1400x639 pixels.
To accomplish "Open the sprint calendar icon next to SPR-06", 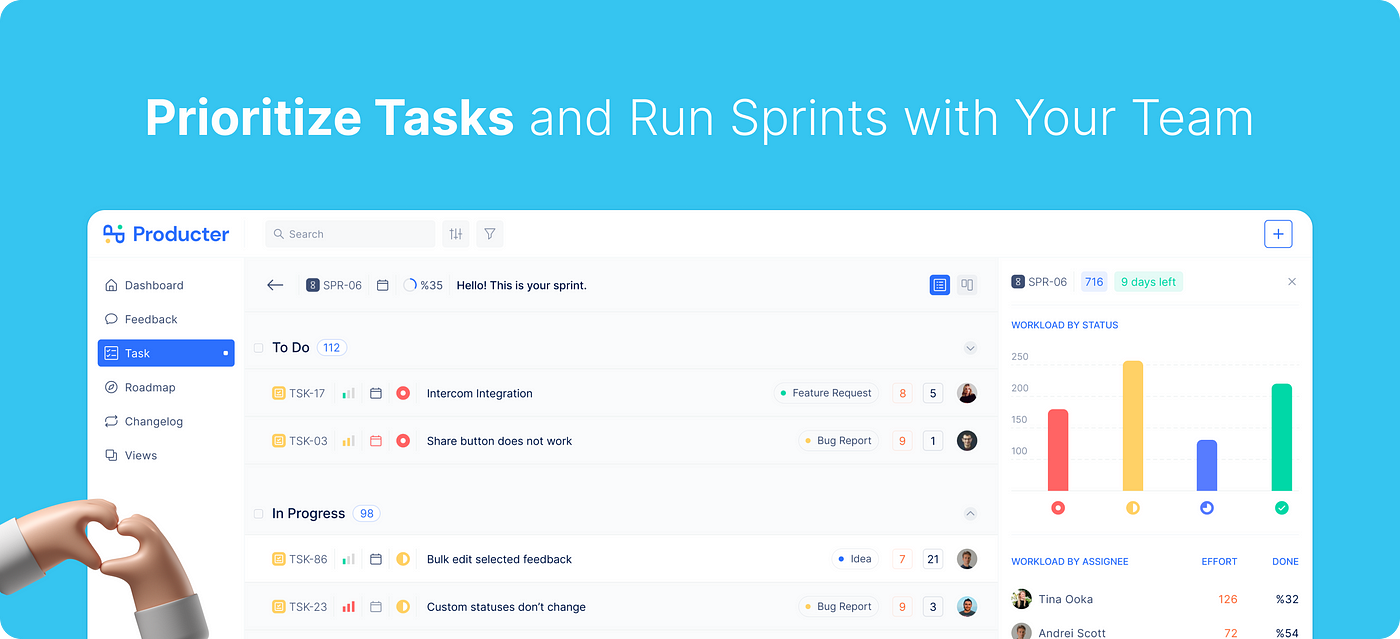I will [x=382, y=285].
